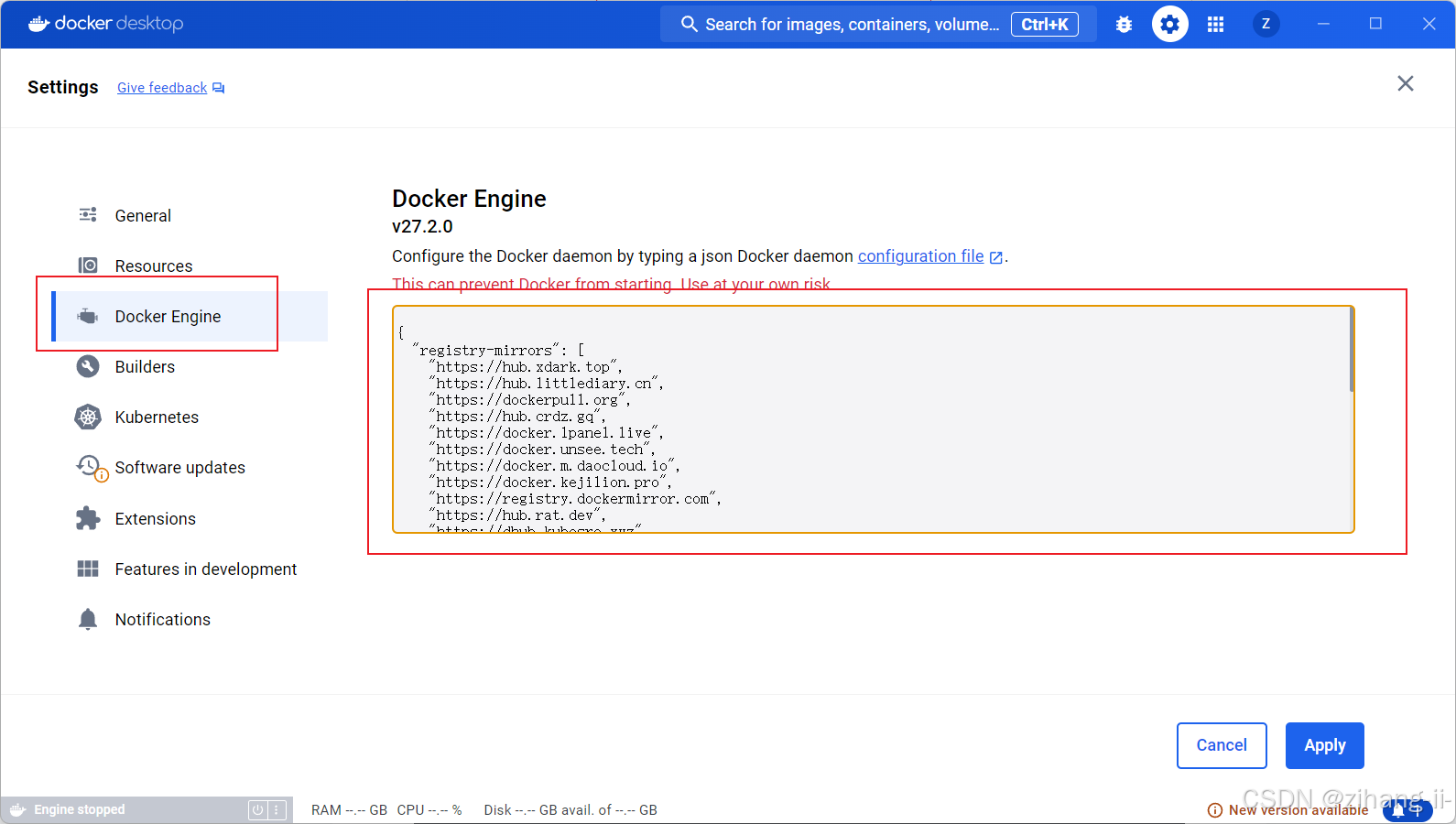Click the CPU usage readout
Screen dimensions: 1456x824
pyautogui.click(x=429, y=810)
